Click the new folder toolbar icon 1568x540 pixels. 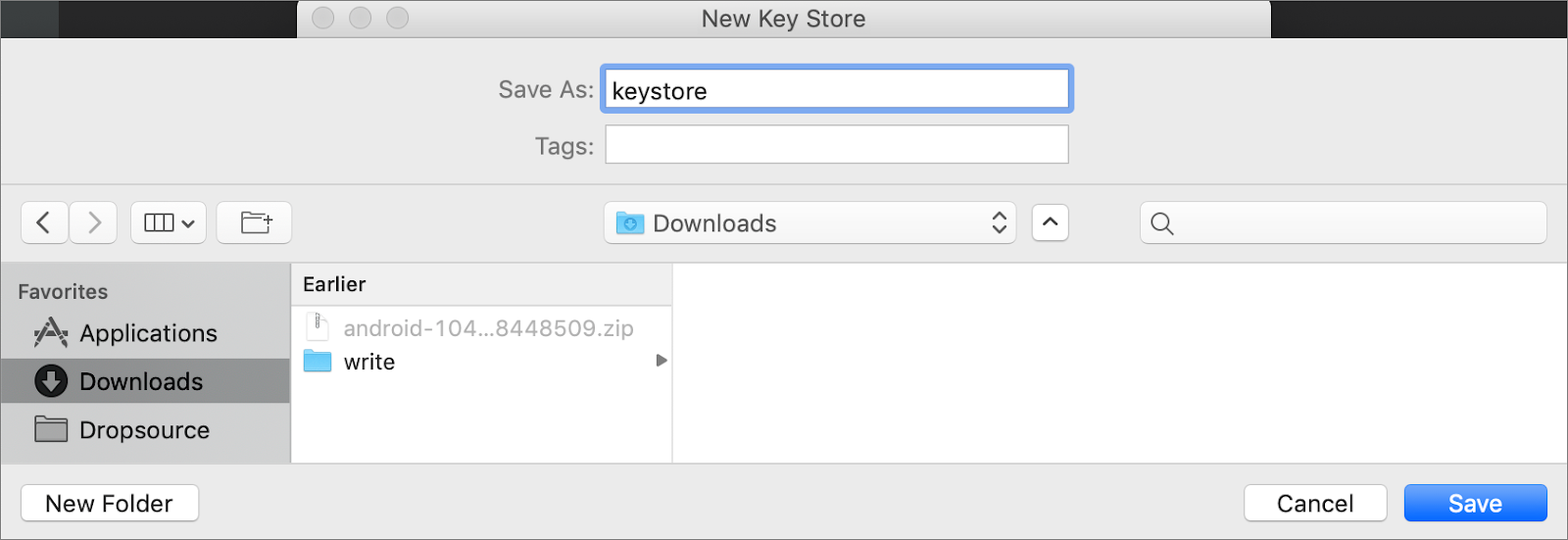point(255,222)
